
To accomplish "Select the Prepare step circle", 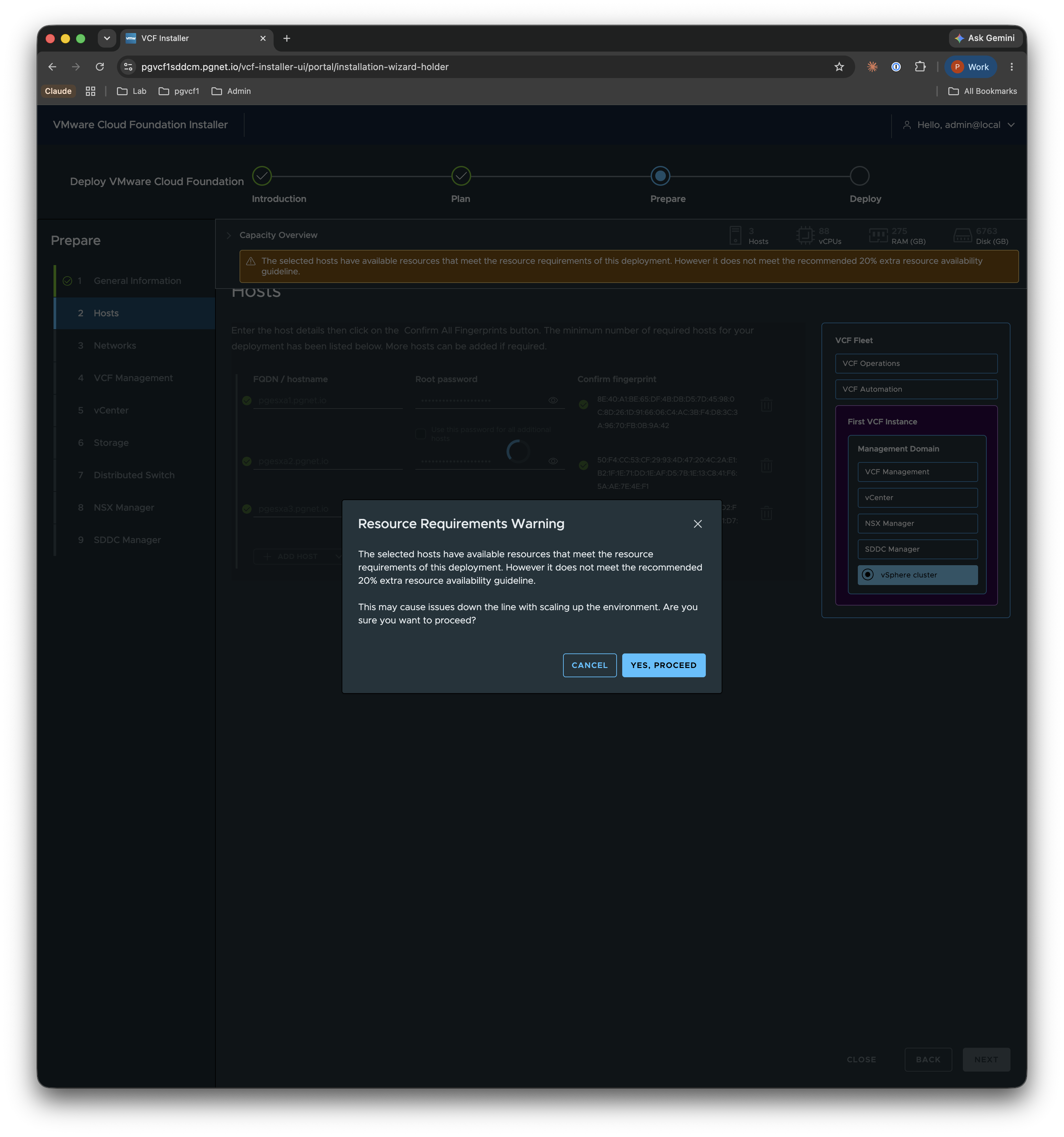I will click(660, 176).
